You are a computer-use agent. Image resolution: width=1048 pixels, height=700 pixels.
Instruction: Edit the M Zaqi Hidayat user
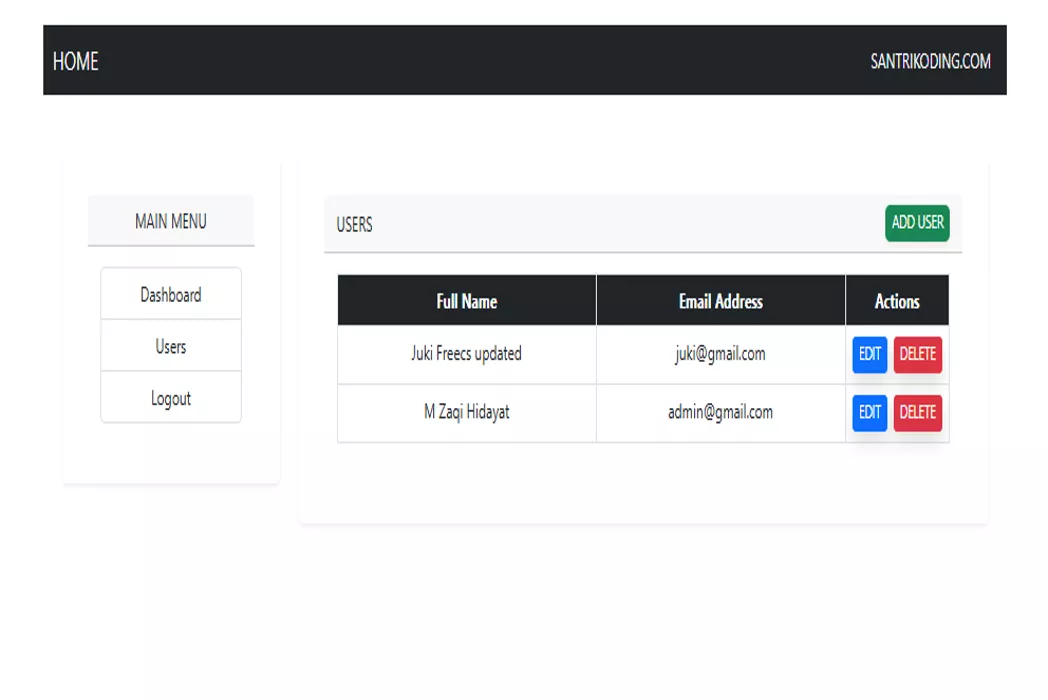click(x=870, y=413)
